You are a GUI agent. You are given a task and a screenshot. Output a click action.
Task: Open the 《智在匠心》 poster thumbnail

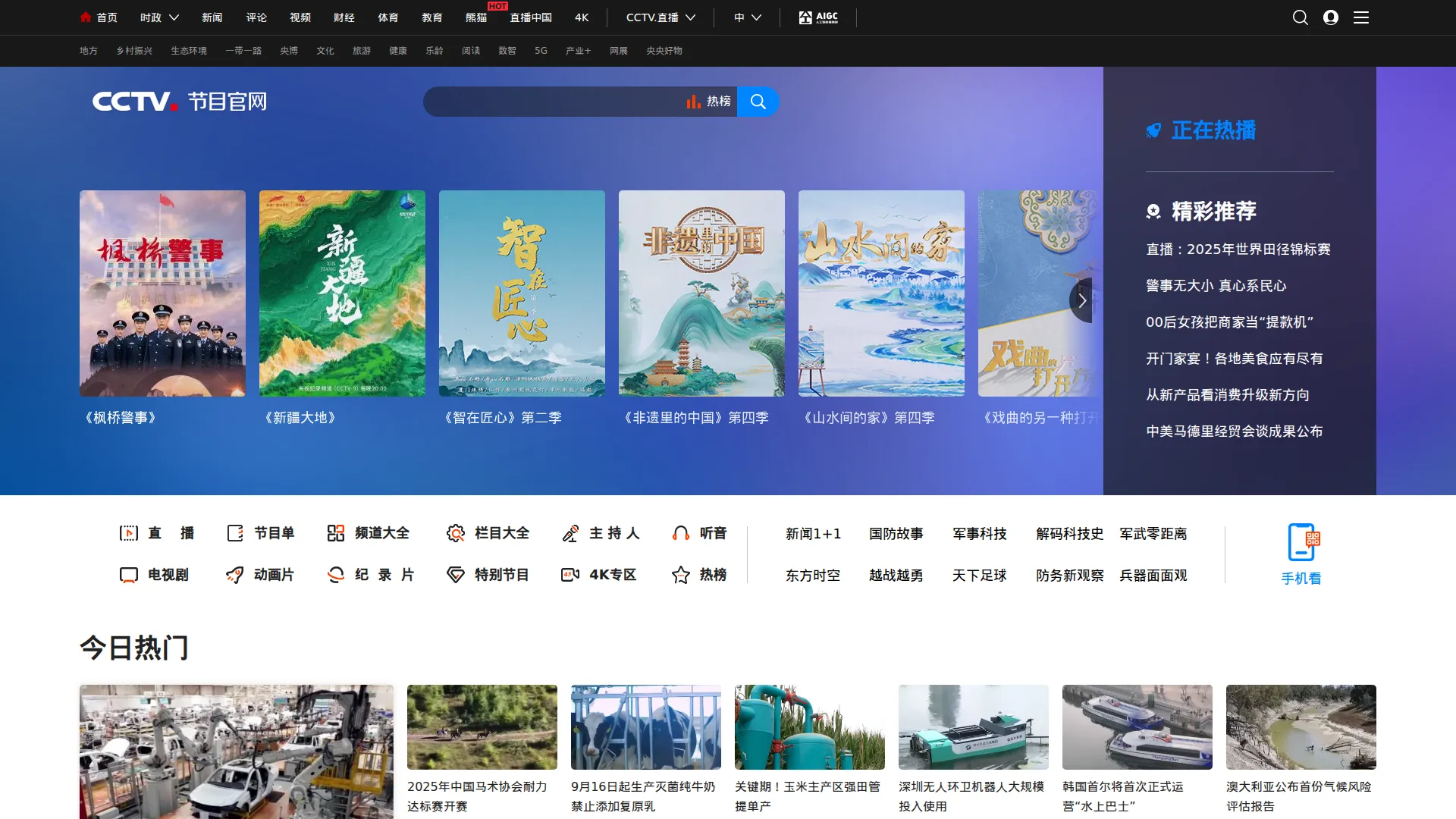(522, 293)
